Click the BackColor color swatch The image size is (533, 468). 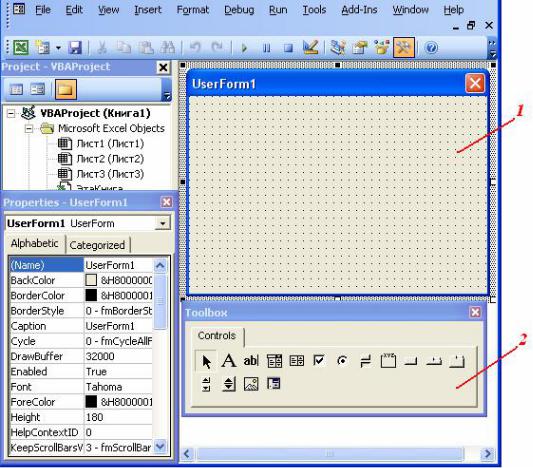pos(91,280)
